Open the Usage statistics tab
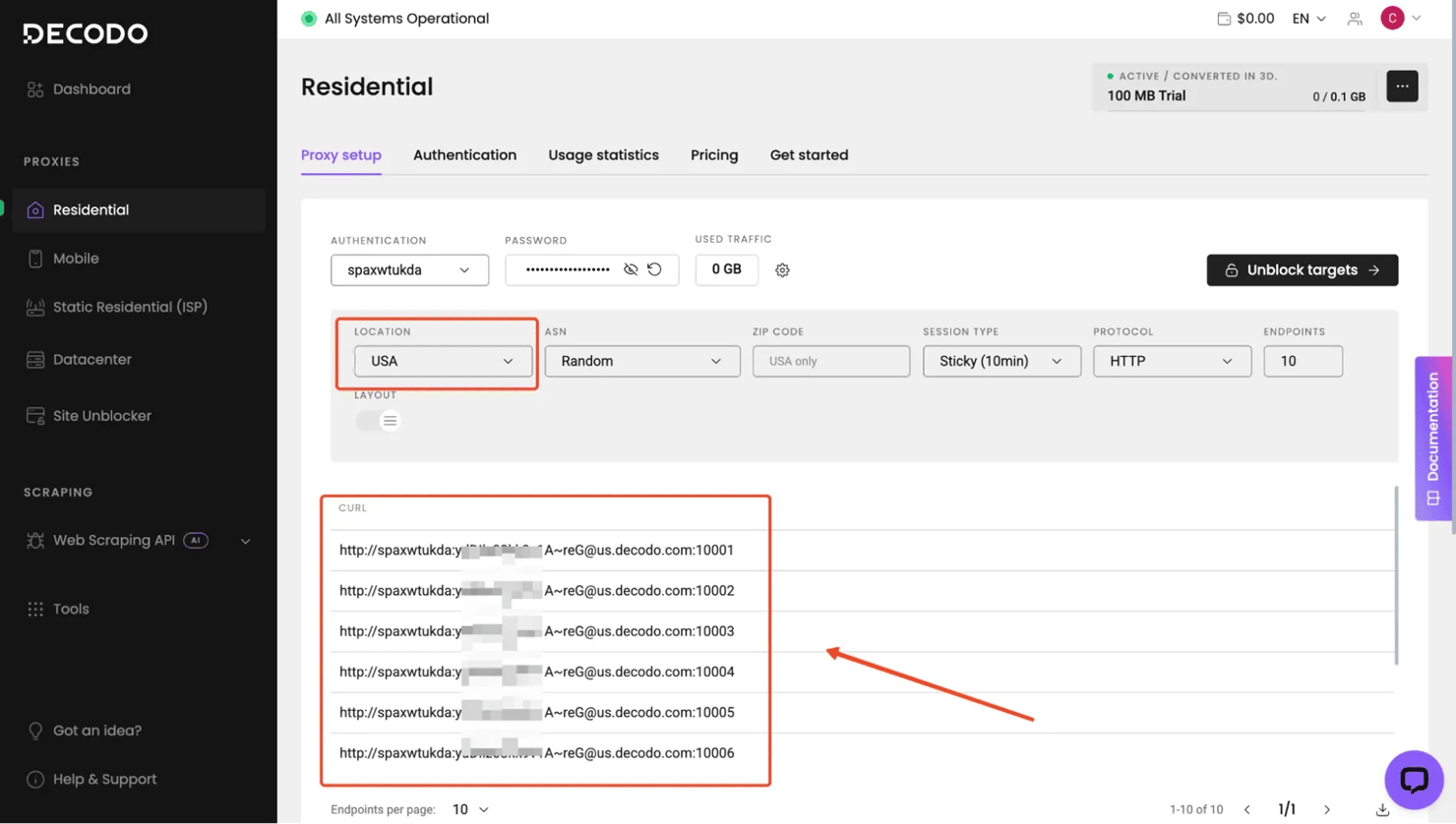The image size is (1456, 824). (x=603, y=155)
